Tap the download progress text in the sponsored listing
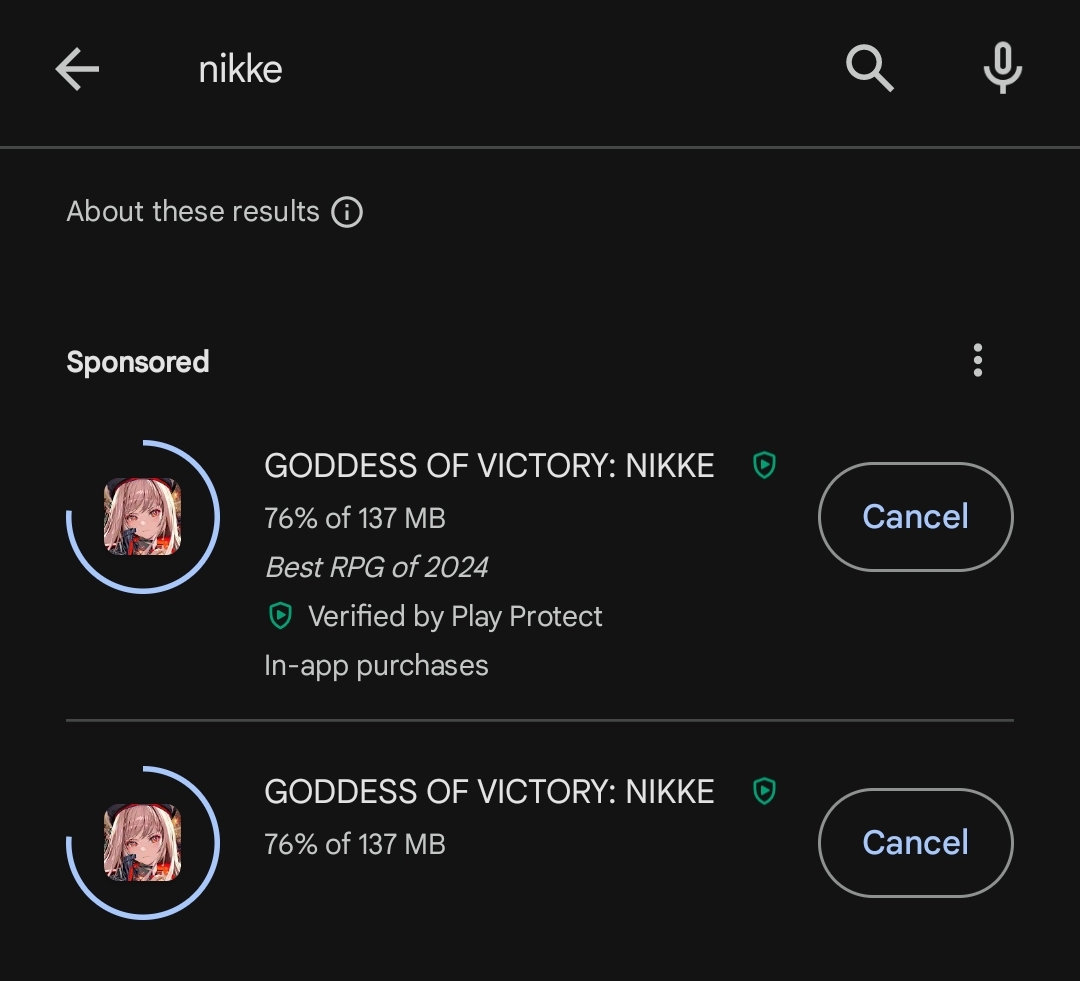1080x981 pixels. click(355, 518)
